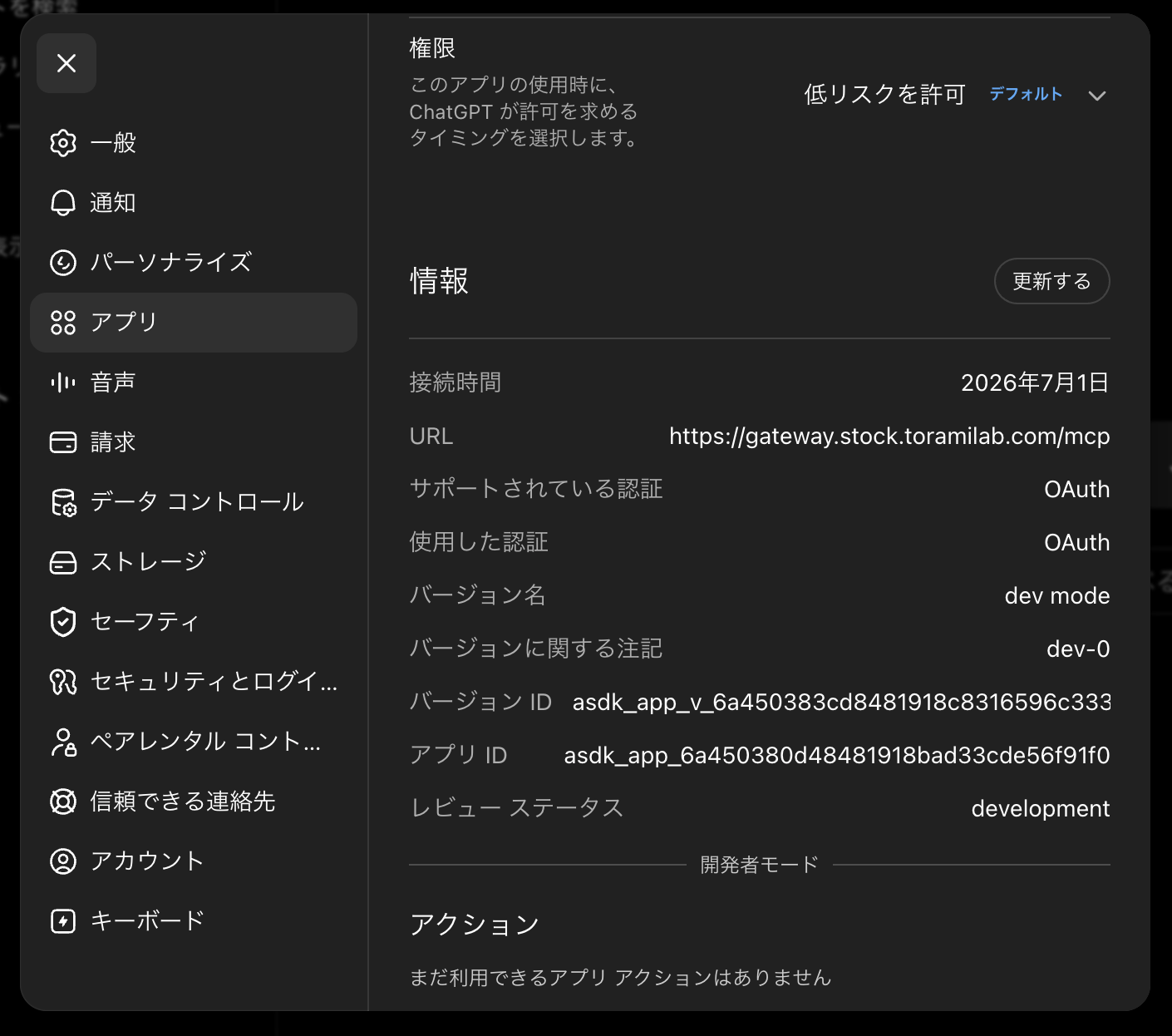Click the 更新する button
The image size is (1172, 1036).
pos(1051,281)
